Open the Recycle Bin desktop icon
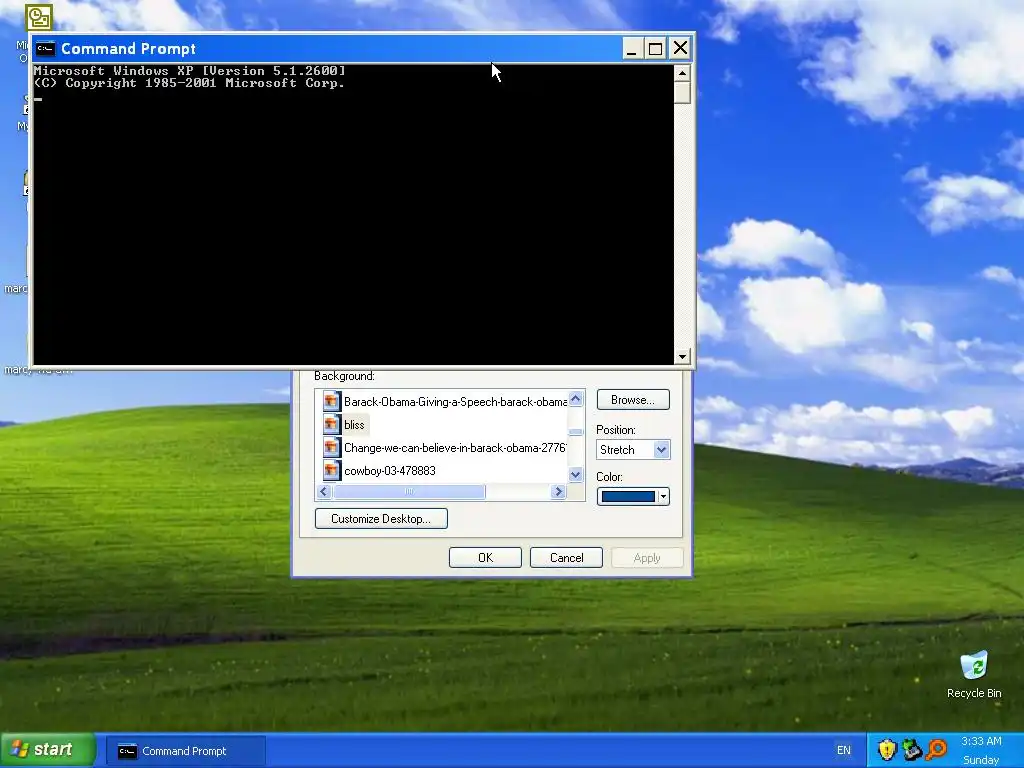The image size is (1024, 768). point(974,675)
